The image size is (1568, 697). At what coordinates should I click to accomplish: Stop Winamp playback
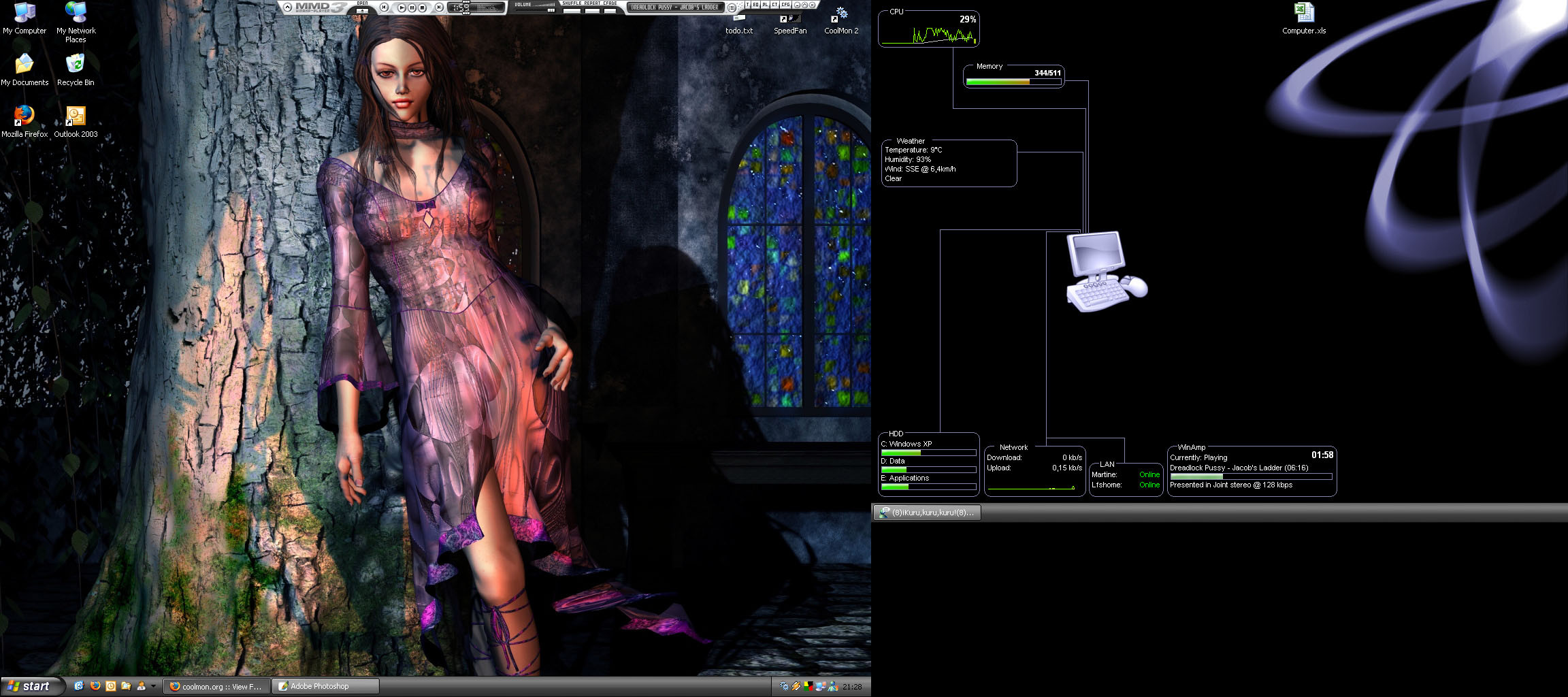click(x=422, y=7)
